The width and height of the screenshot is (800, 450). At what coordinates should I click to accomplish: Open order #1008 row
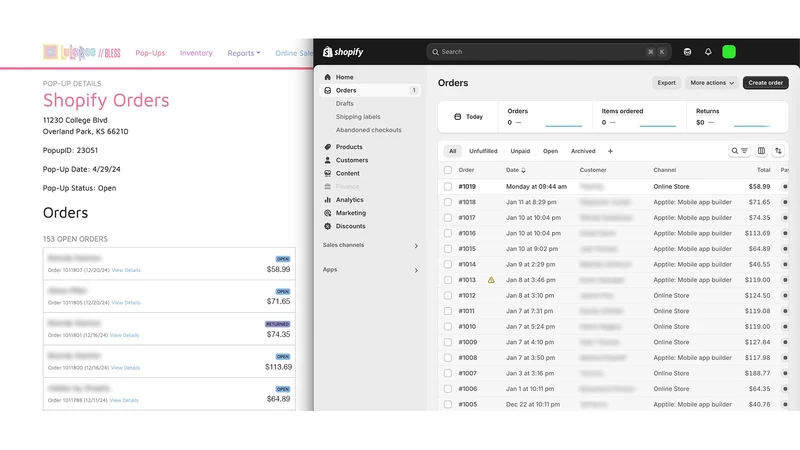pos(613,358)
